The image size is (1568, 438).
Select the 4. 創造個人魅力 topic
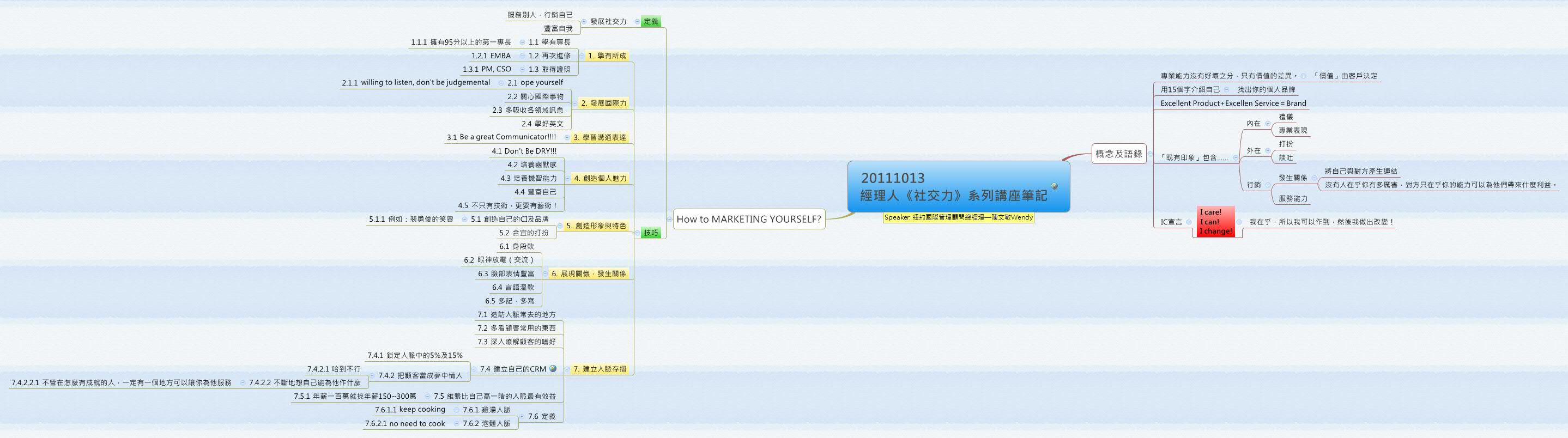[x=600, y=179]
